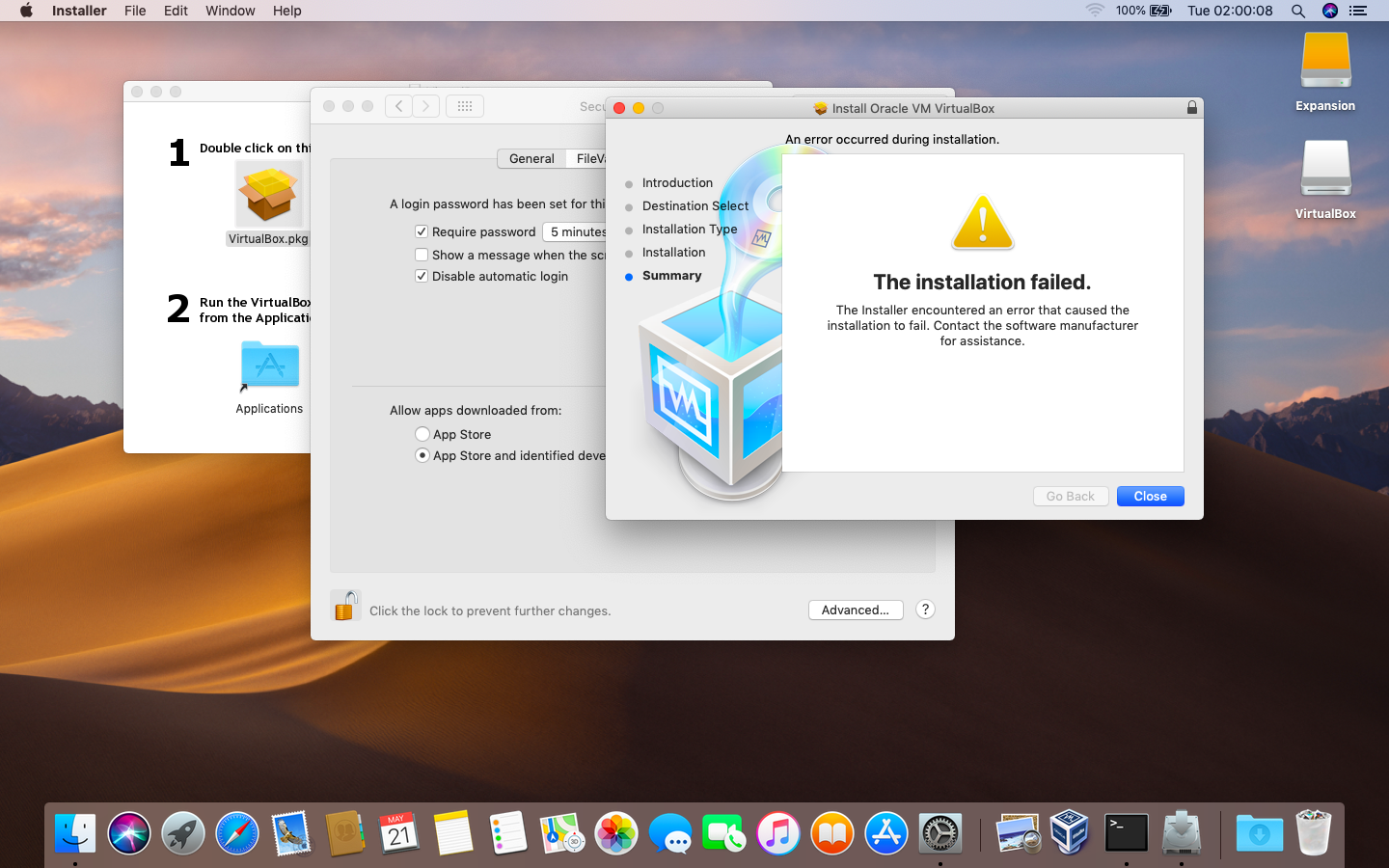Go forward in System Preferences toolbar
Image resolution: width=1389 pixels, height=868 pixels.
tap(425, 106)
